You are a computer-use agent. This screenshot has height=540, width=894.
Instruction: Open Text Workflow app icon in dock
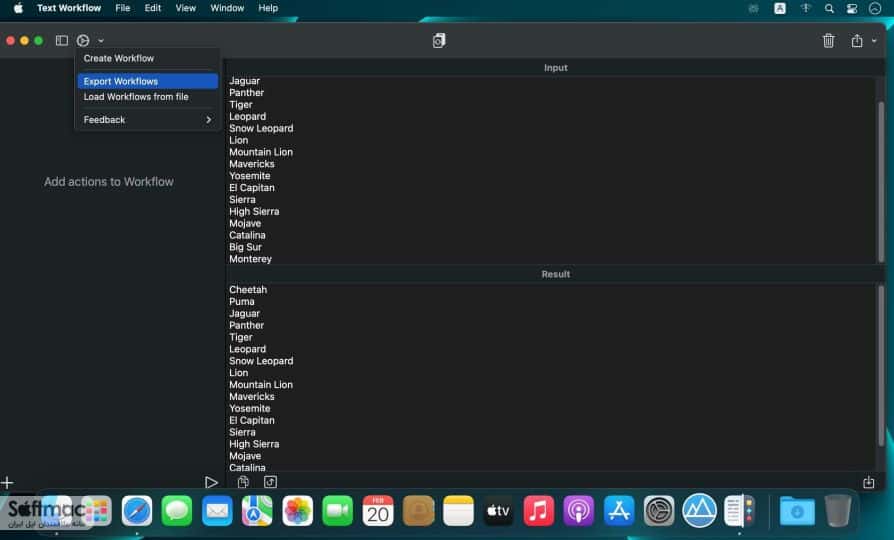pyautogui.click(x=740, y=510)
